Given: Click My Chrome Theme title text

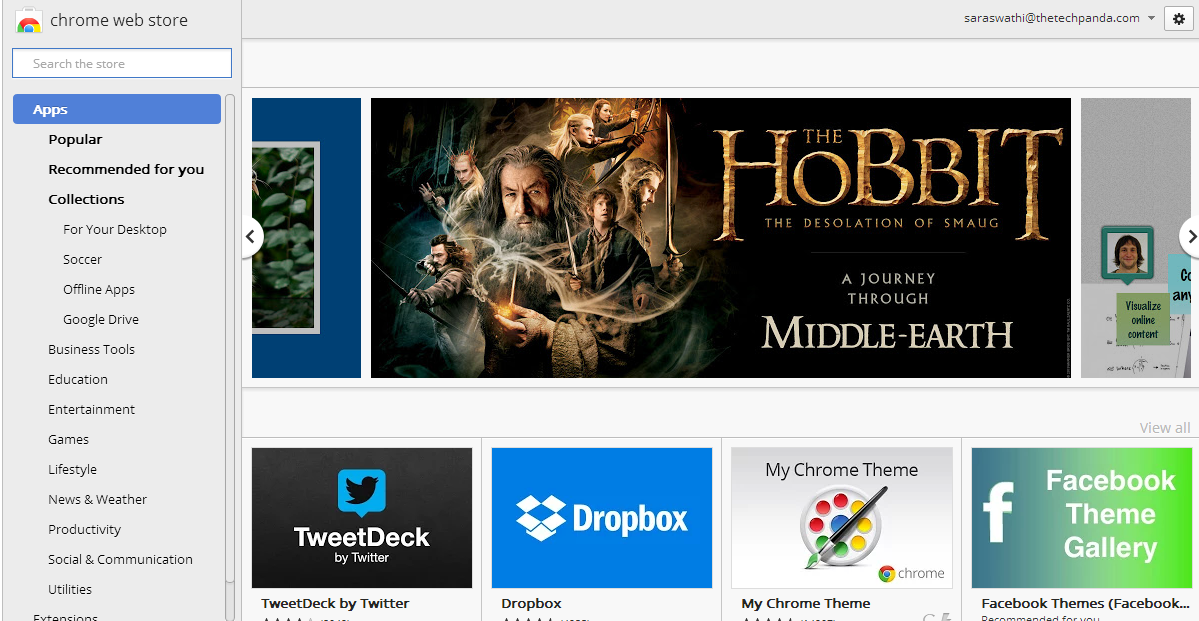Looking at the screenshot, I should click(x=806, y=603).
